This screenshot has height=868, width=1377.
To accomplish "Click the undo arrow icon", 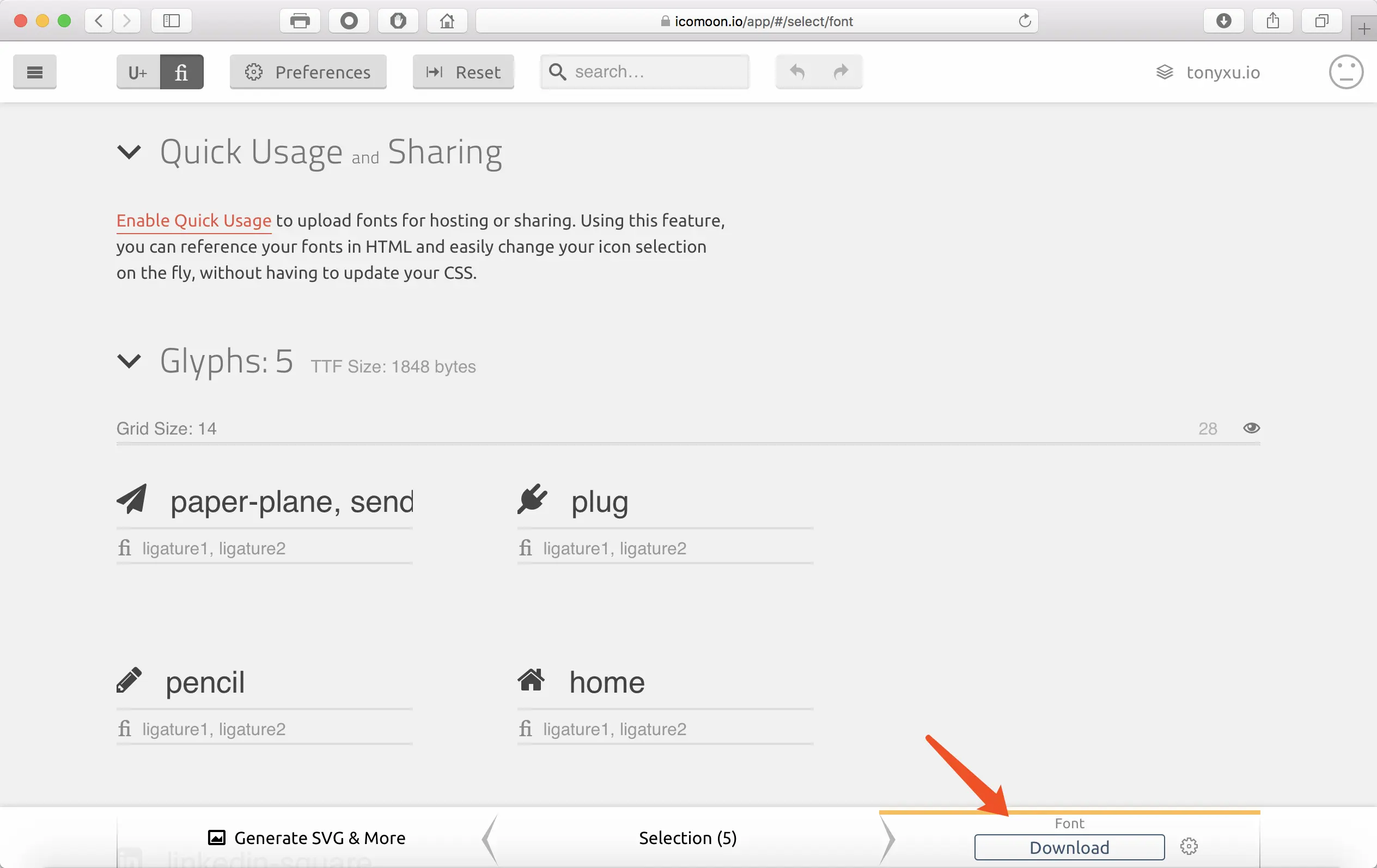I will coord(797,72).
